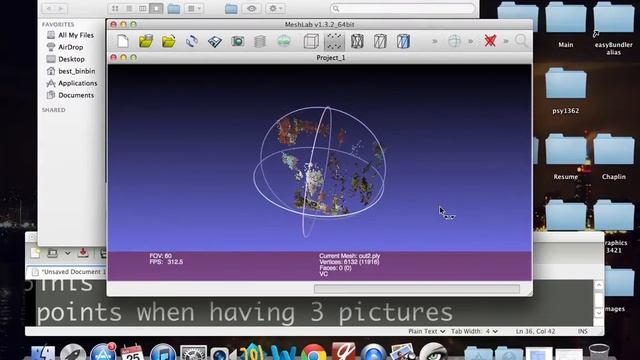Open App Store from the Dock
640x360 pixels.
click(x=102, y=353)
